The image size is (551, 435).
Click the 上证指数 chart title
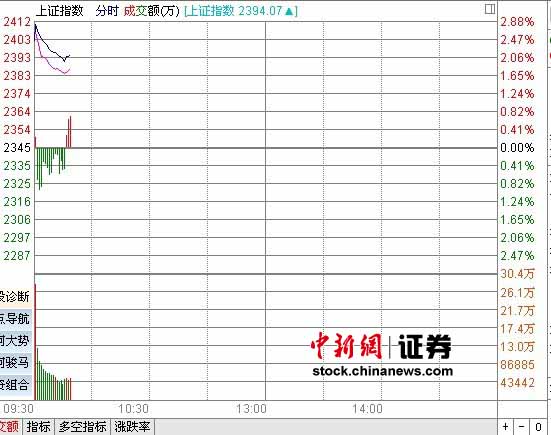[60, 11]
